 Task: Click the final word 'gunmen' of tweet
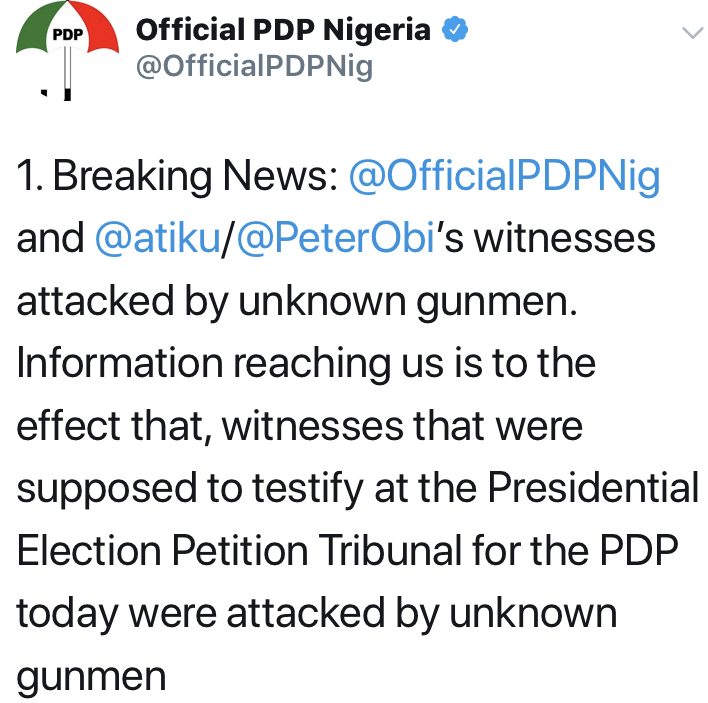point(91,678)
